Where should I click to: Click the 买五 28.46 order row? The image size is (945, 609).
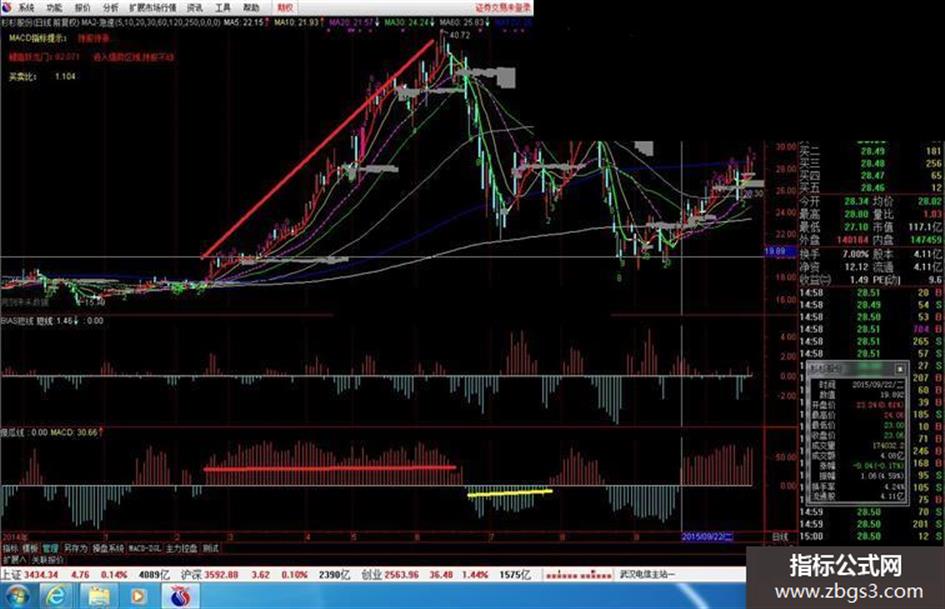pos(871,188)
